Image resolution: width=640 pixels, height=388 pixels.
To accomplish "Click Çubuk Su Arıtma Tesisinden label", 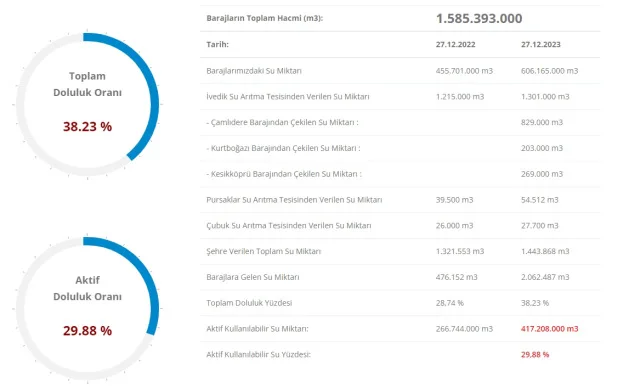I will pyautogui.click(x=289, y=226).
